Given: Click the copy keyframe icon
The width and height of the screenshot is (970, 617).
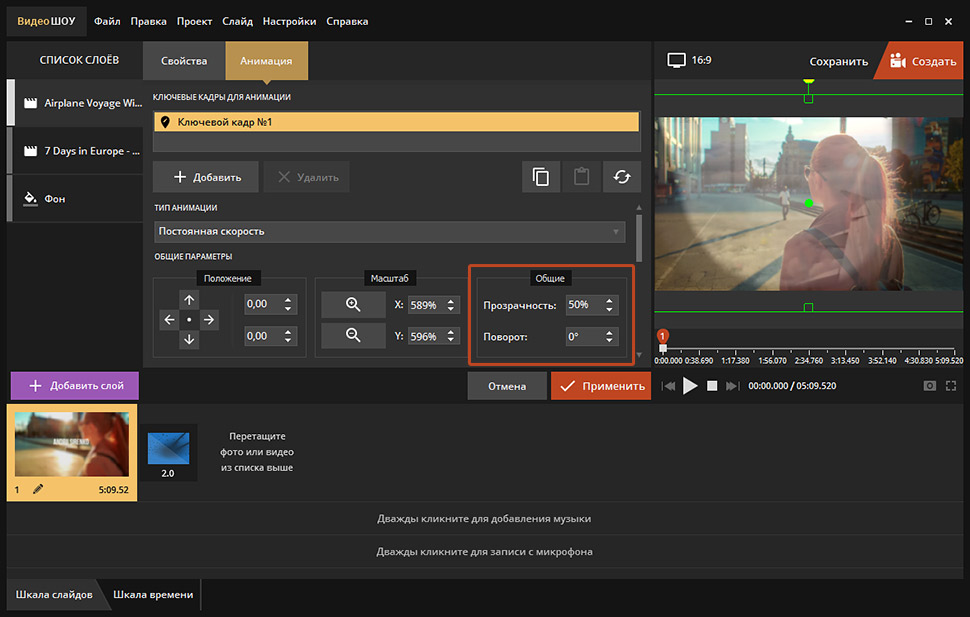Looking at the screenshot, I should pyautogui.click(x=541, y=177).
